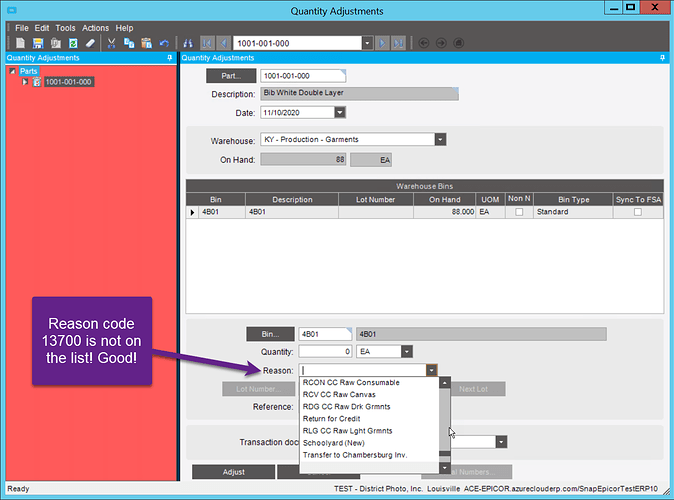Go to the previous record in toolbar
The image size is (674, 500).
click(x=224, y=43)
